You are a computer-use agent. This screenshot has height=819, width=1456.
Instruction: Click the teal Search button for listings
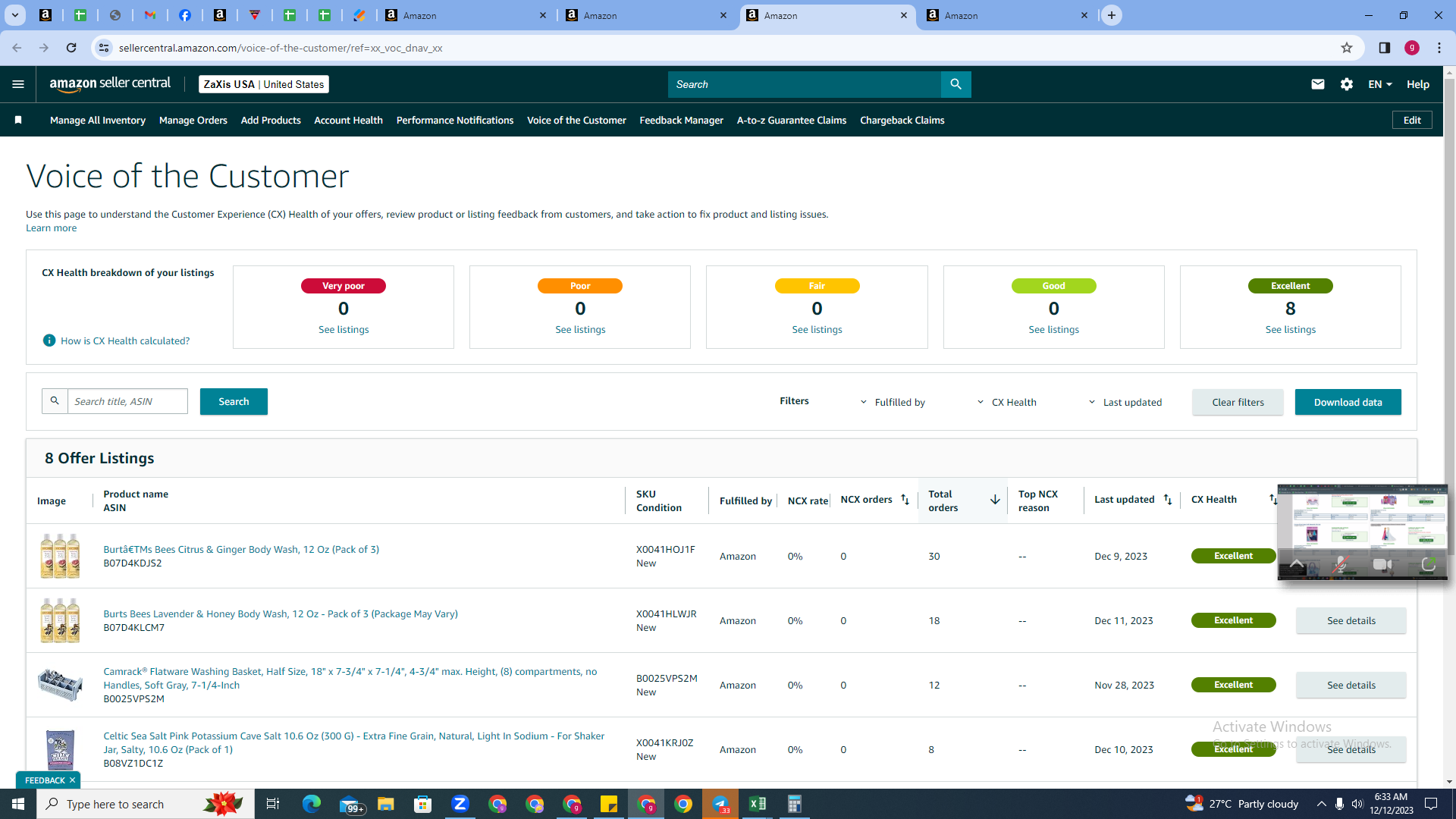pos(234,402)
